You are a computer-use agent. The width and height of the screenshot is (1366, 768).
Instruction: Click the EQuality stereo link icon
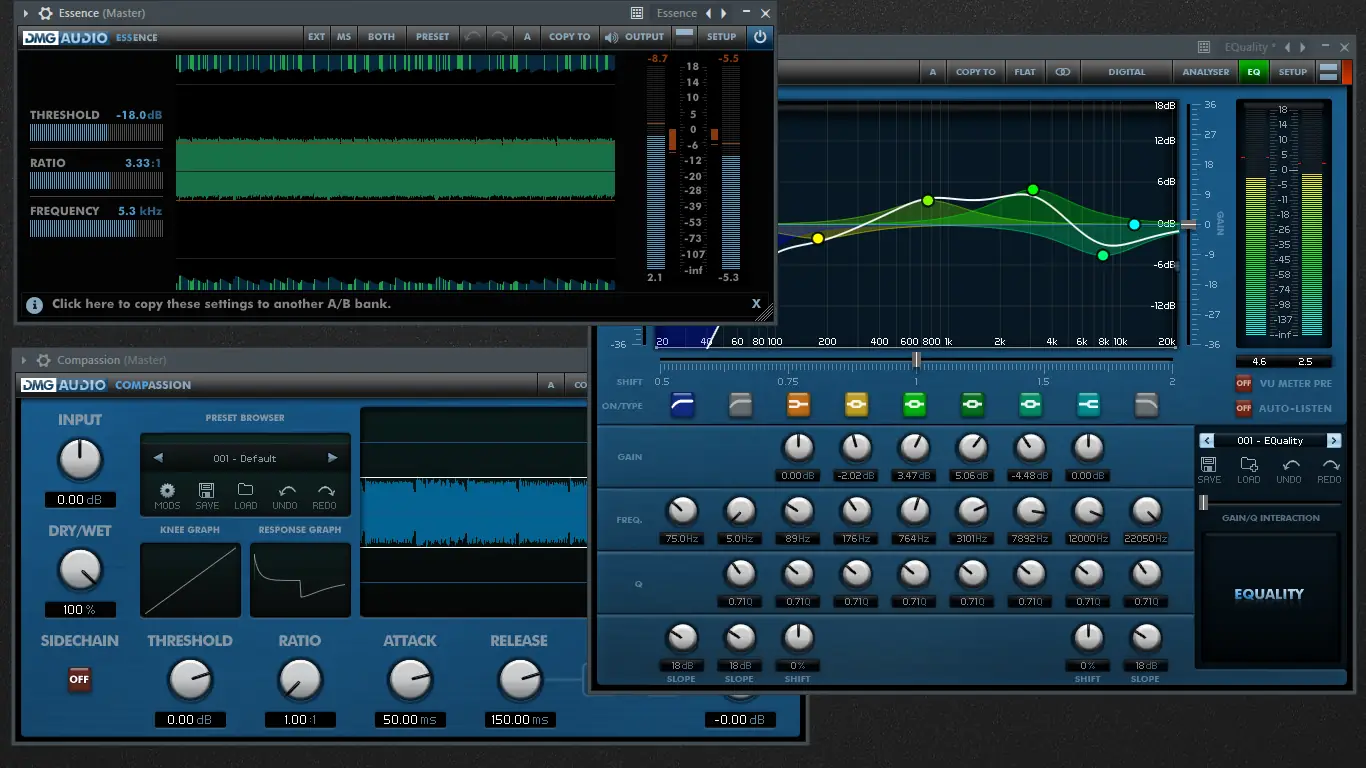[1062, 72]
